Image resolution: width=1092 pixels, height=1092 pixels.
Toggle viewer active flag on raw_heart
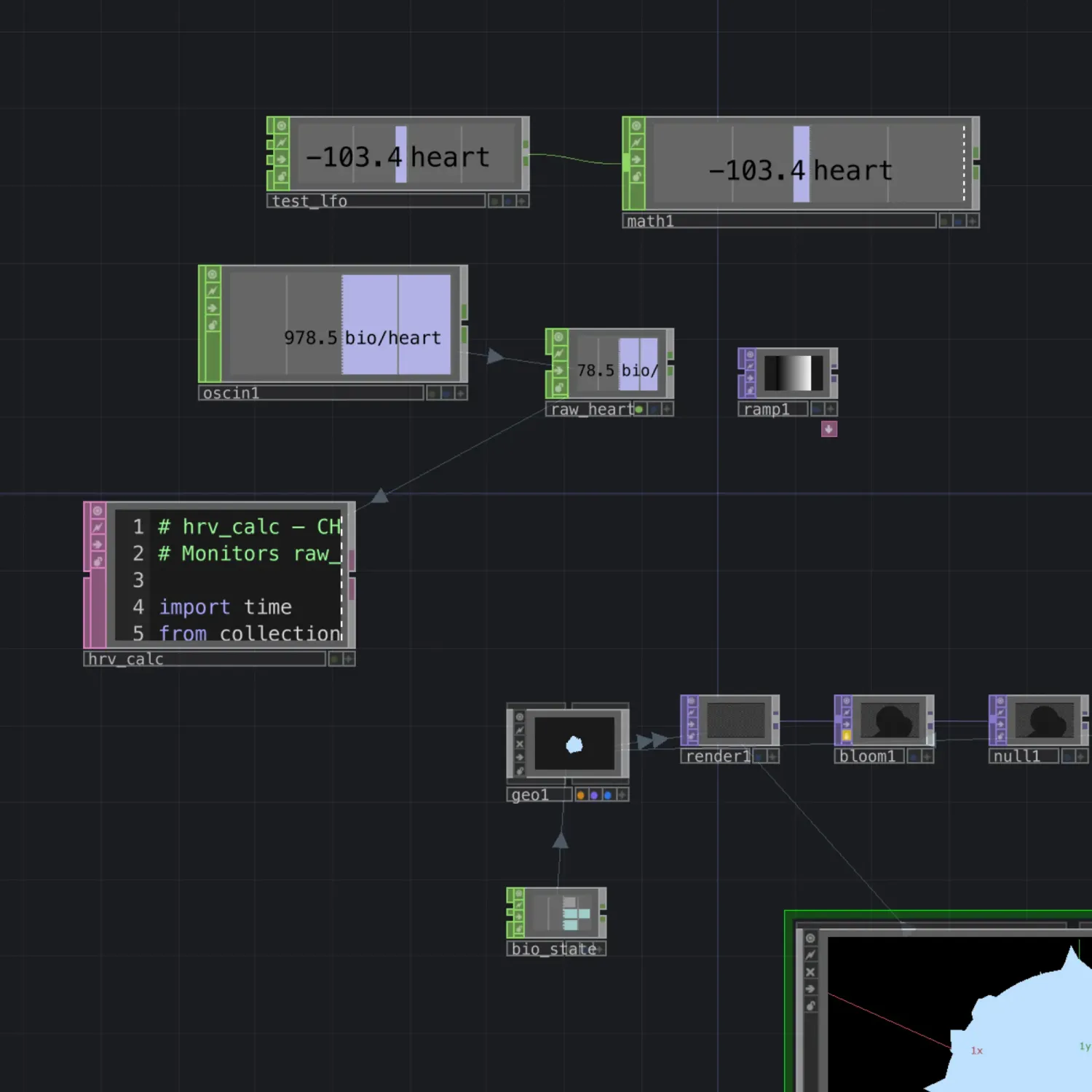point(558,336)
